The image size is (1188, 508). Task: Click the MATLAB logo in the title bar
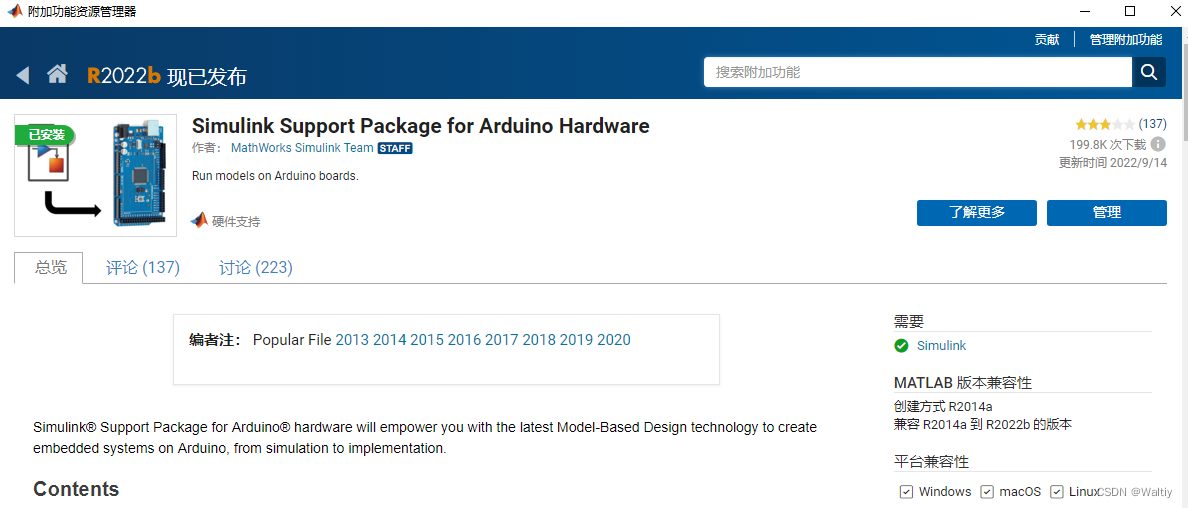[14, 12]
